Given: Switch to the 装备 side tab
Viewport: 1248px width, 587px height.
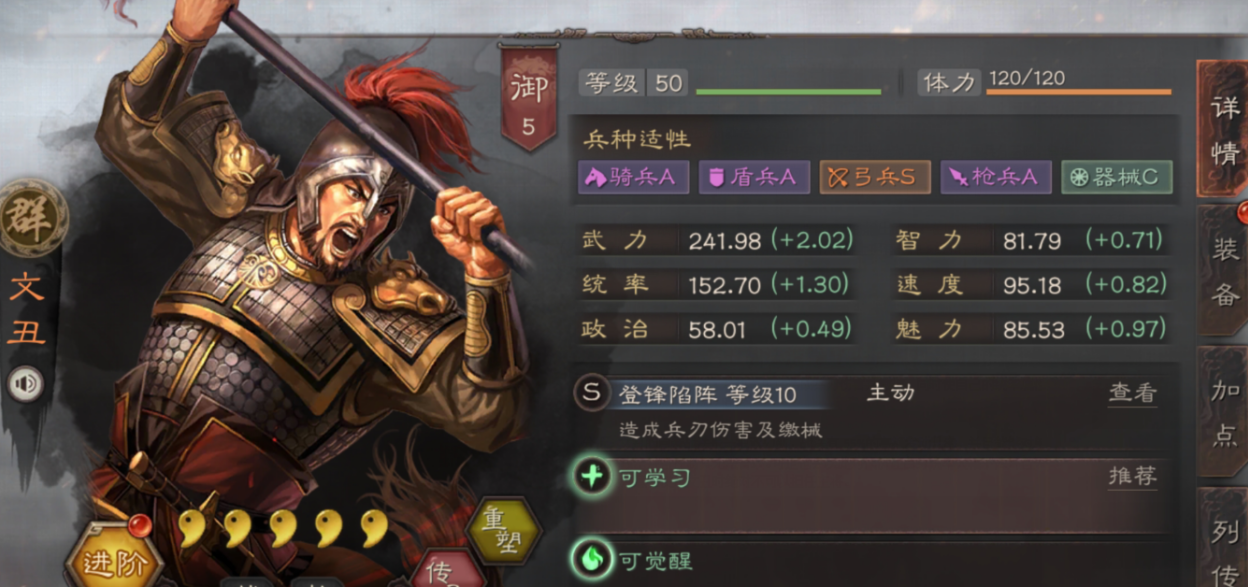Looking at the screenshot, I should tap(1224, 271).
